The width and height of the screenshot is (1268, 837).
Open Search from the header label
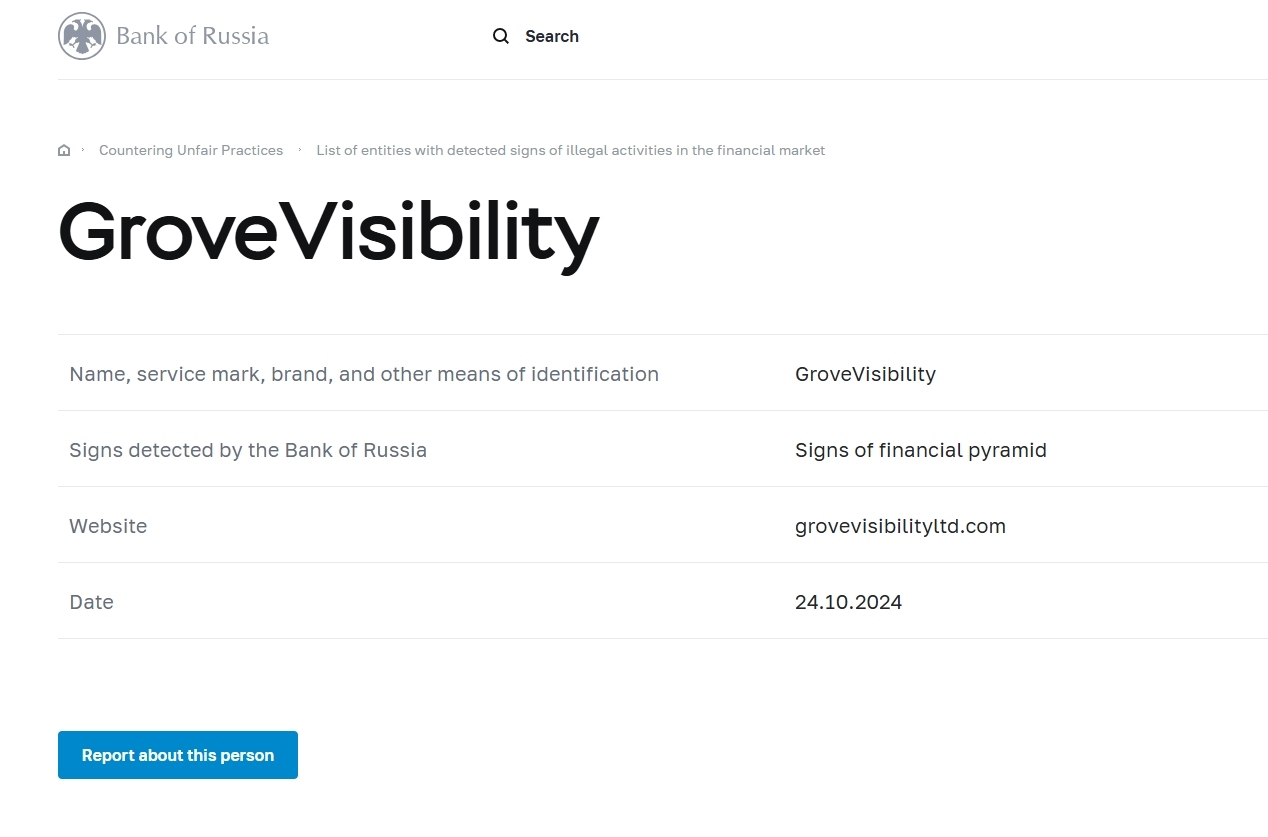[x=551, y=37]
